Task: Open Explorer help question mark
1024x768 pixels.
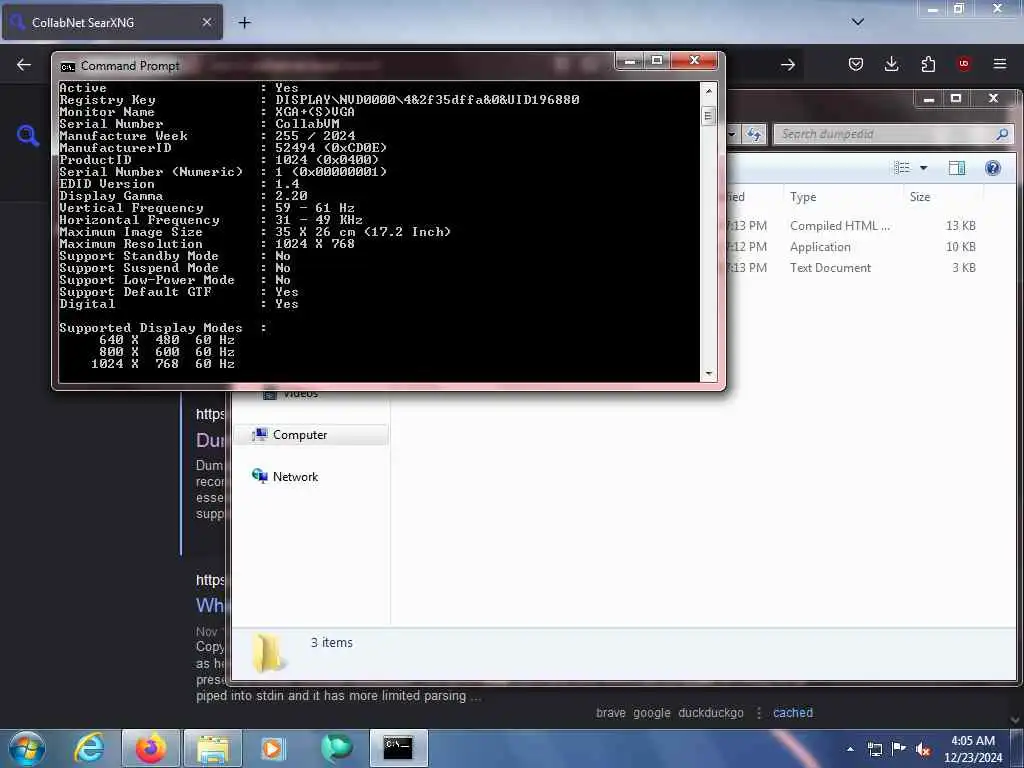Action: [993, 168]
